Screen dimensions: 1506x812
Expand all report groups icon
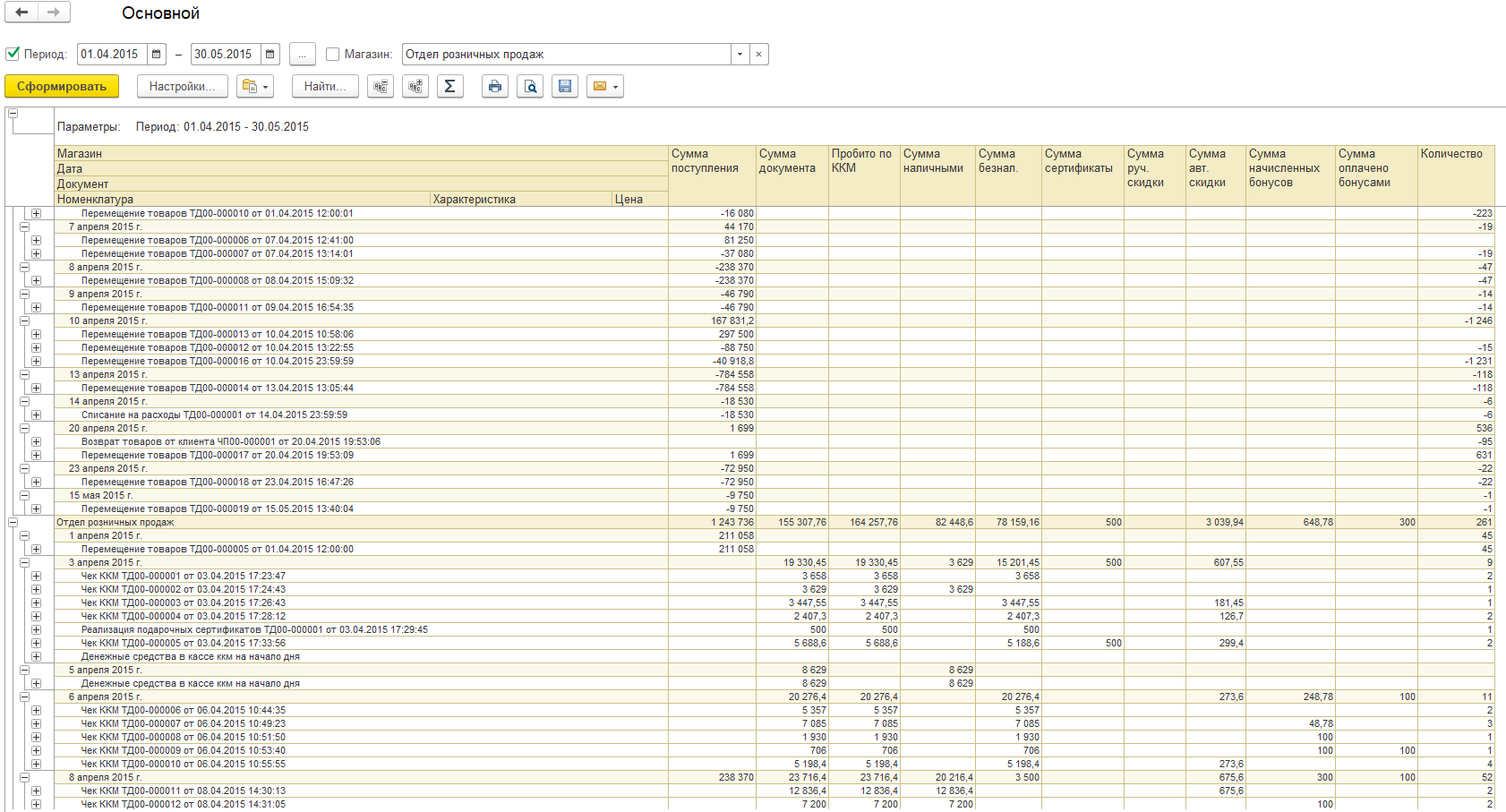[x=415, y=87]
